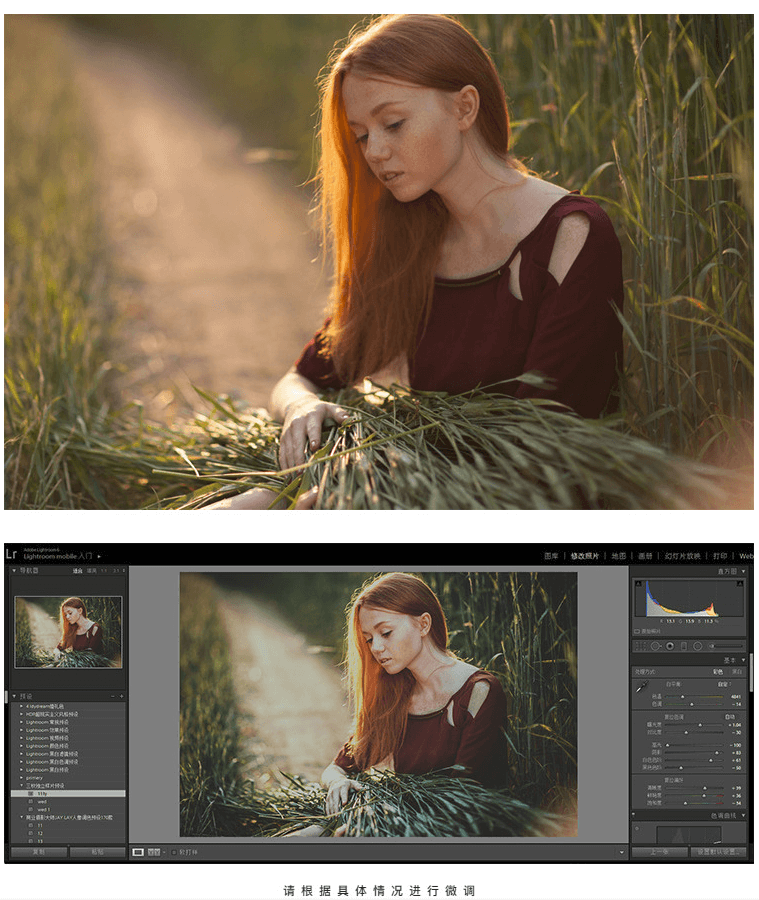This screenshot has height=900, width=759.
Task: Toggle histogram highlight clipping indicator
Action: [740, 583]
